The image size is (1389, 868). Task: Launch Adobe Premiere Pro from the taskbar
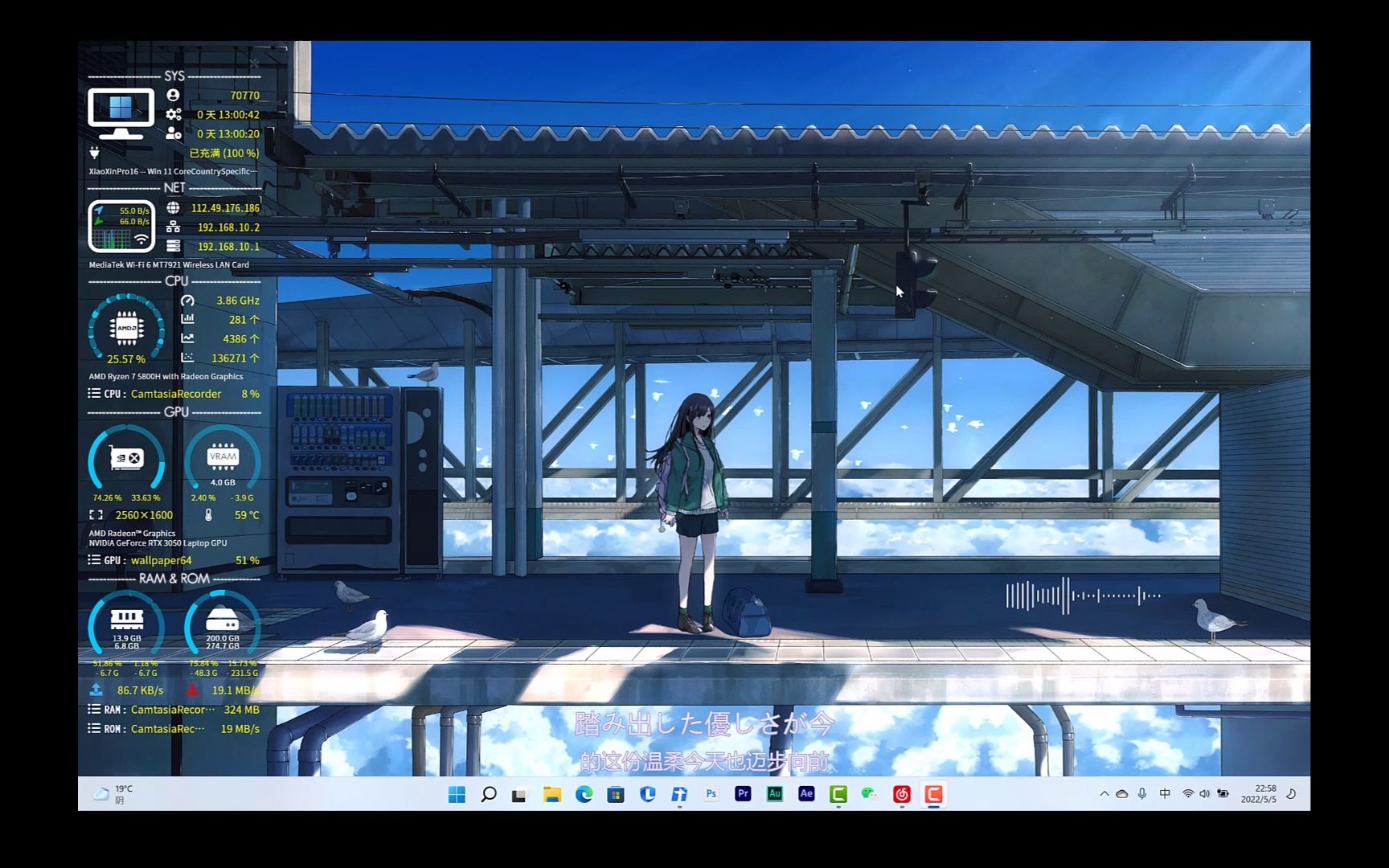(743, 794)
